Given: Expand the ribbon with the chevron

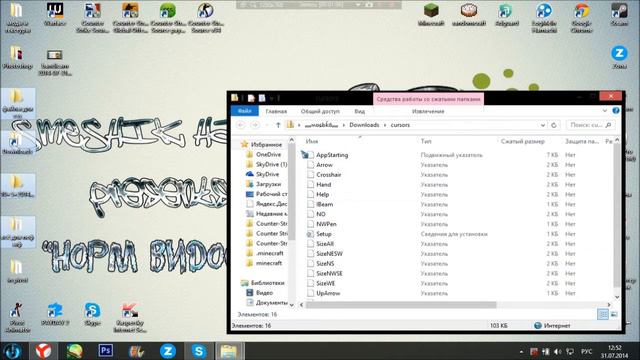Looking at the screenshot, I should [x=604, y=111].
